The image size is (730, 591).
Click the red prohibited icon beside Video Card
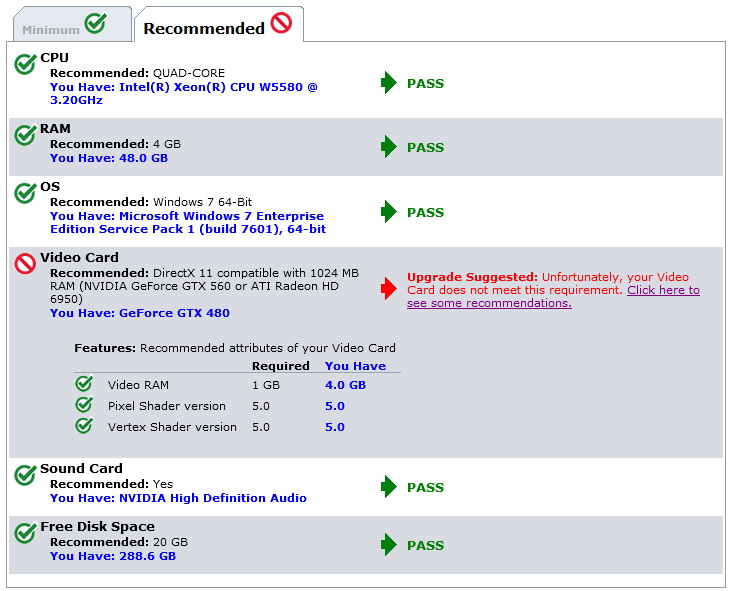tap(25, 264)
